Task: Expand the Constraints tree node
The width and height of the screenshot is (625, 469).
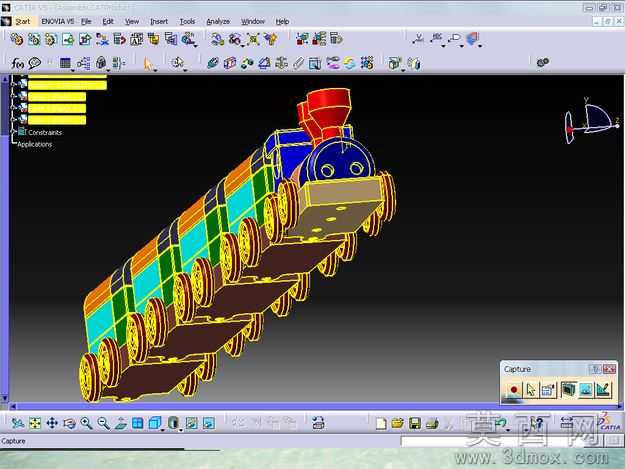Action: pyautogui.click(x=14, y=132)
